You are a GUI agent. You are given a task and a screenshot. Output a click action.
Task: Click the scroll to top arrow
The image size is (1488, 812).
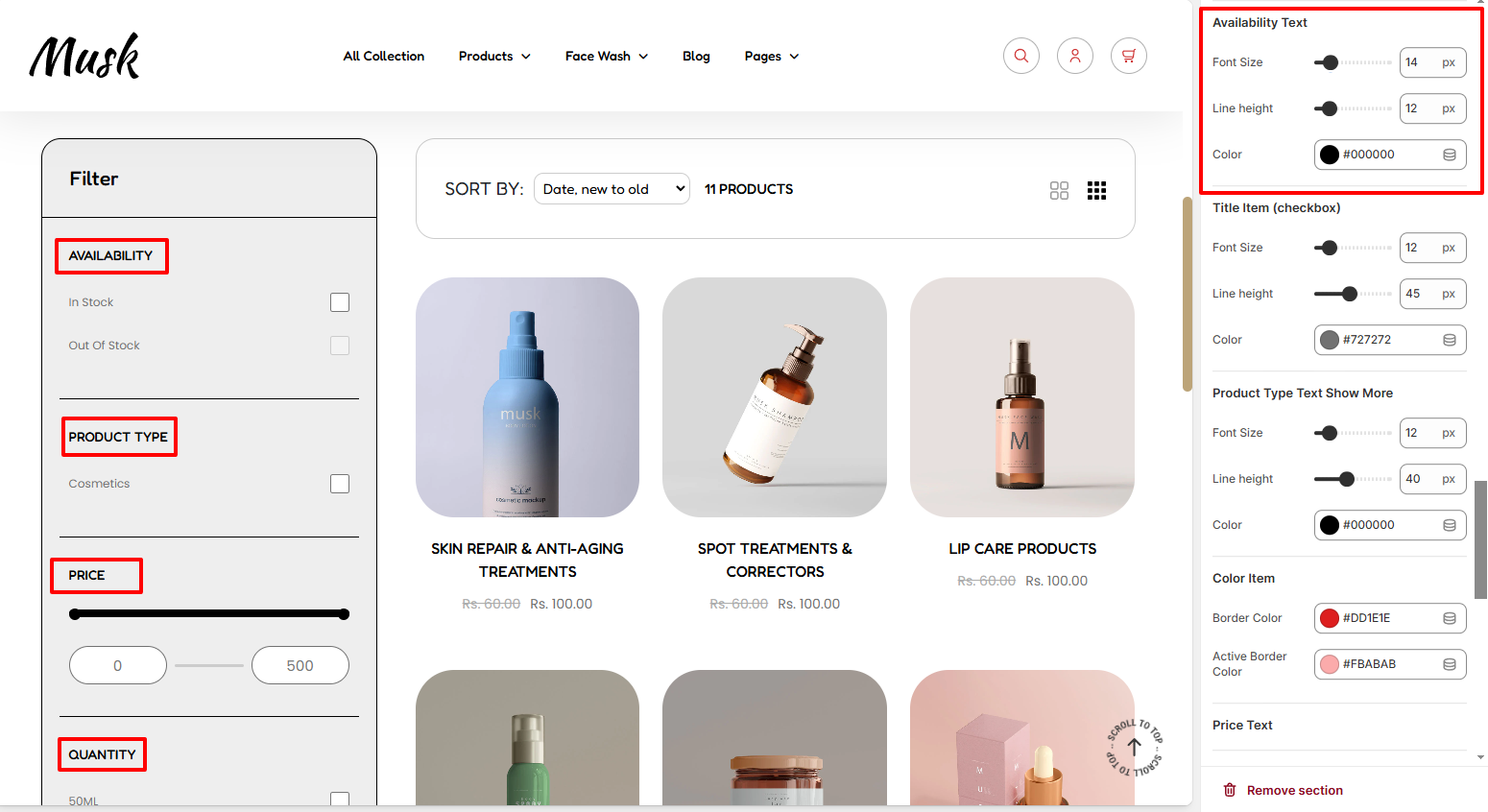[1134, 747]
